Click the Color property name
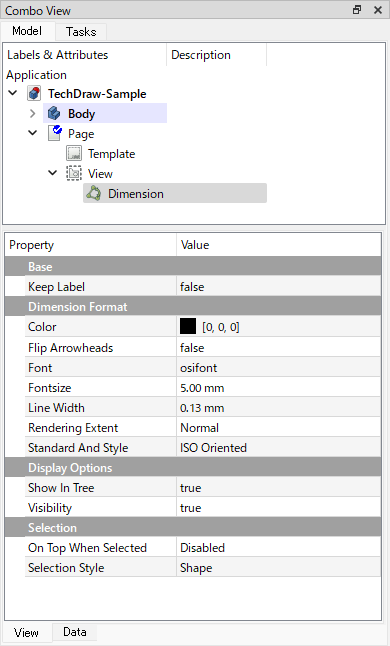This screenshot has width=390, height=646. pos(42,327)
